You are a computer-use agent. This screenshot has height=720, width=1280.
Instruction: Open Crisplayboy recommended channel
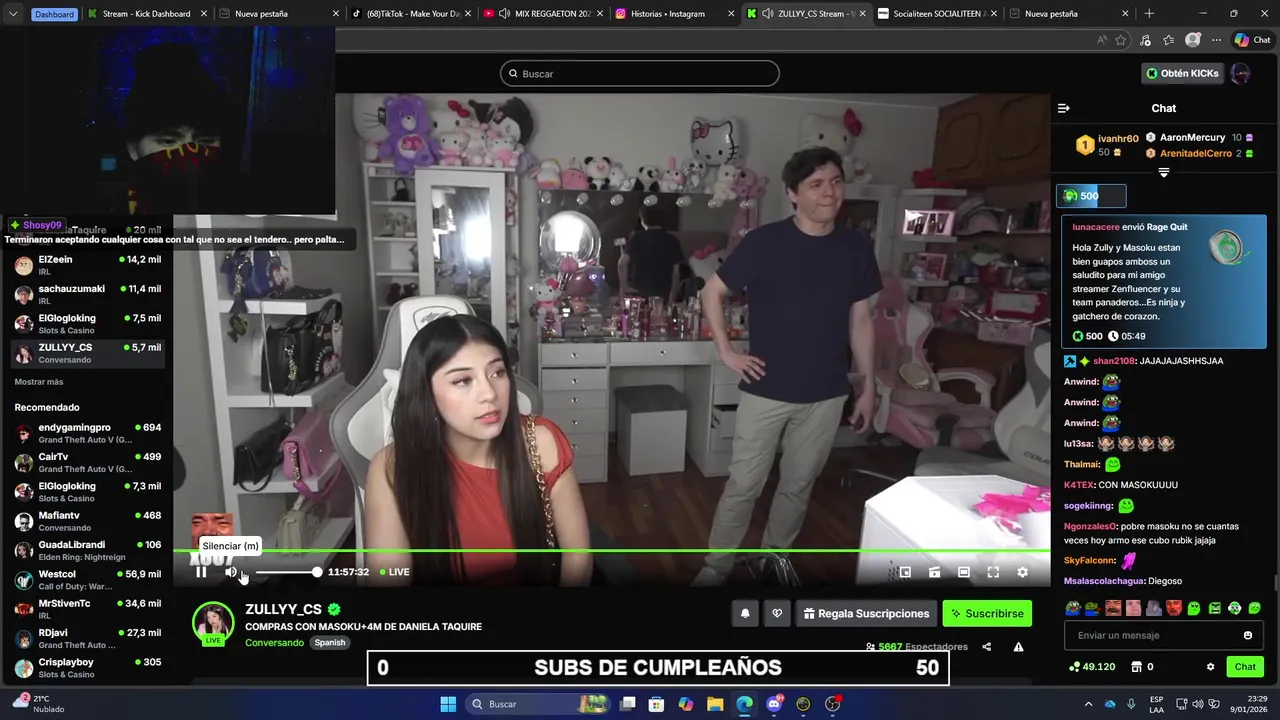(x=88, y=667)
